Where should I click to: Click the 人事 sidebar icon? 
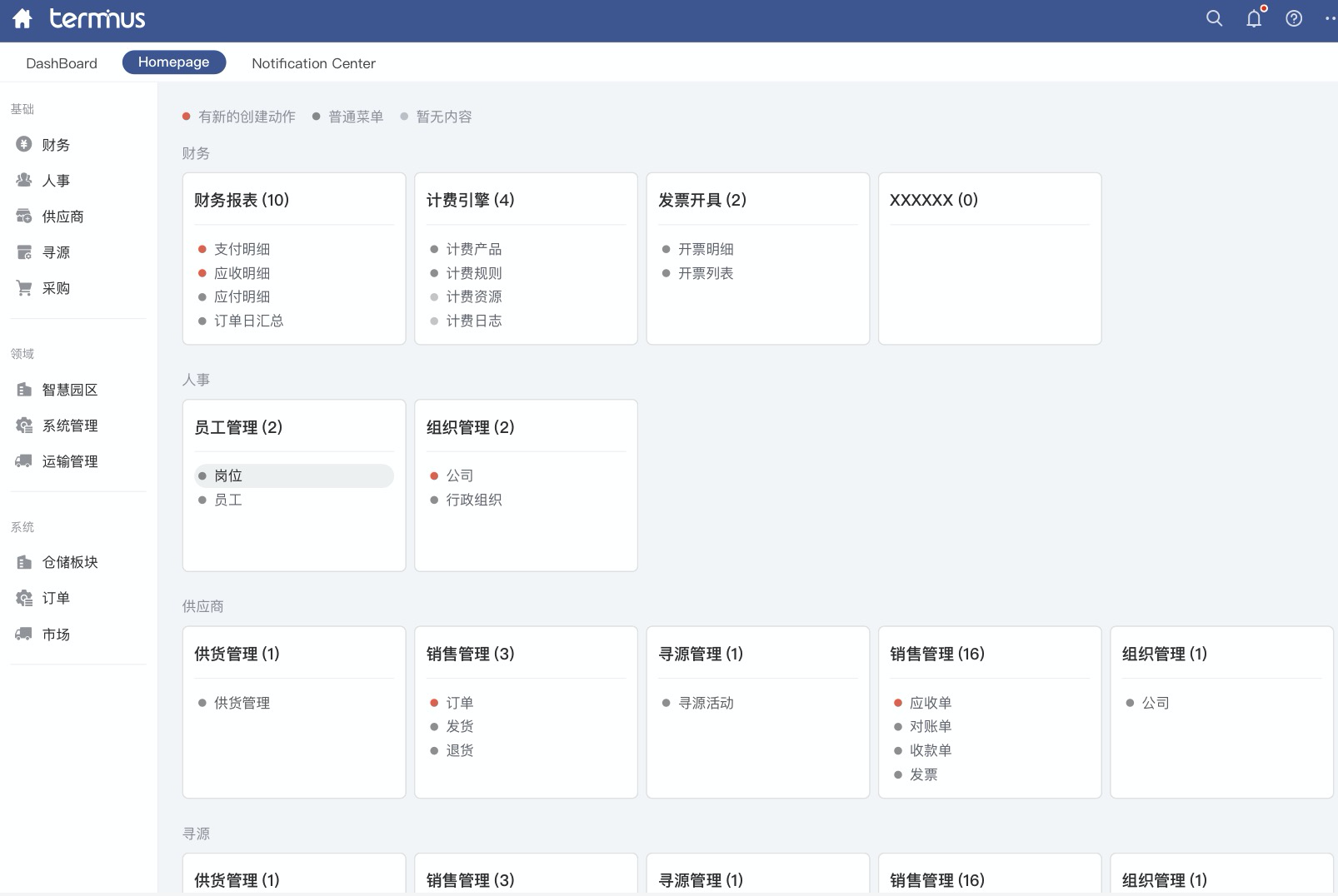tap(24, 180)
